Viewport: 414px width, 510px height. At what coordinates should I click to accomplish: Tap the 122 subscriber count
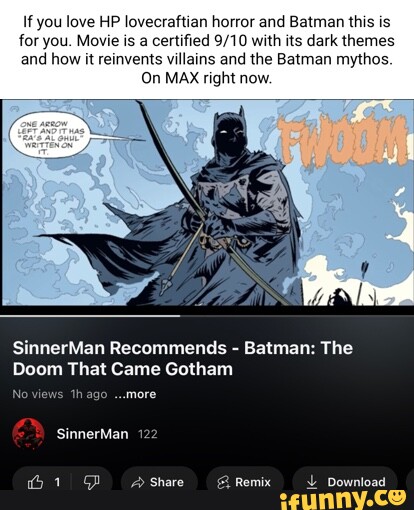pyautogui.click(x=147, y=434)
